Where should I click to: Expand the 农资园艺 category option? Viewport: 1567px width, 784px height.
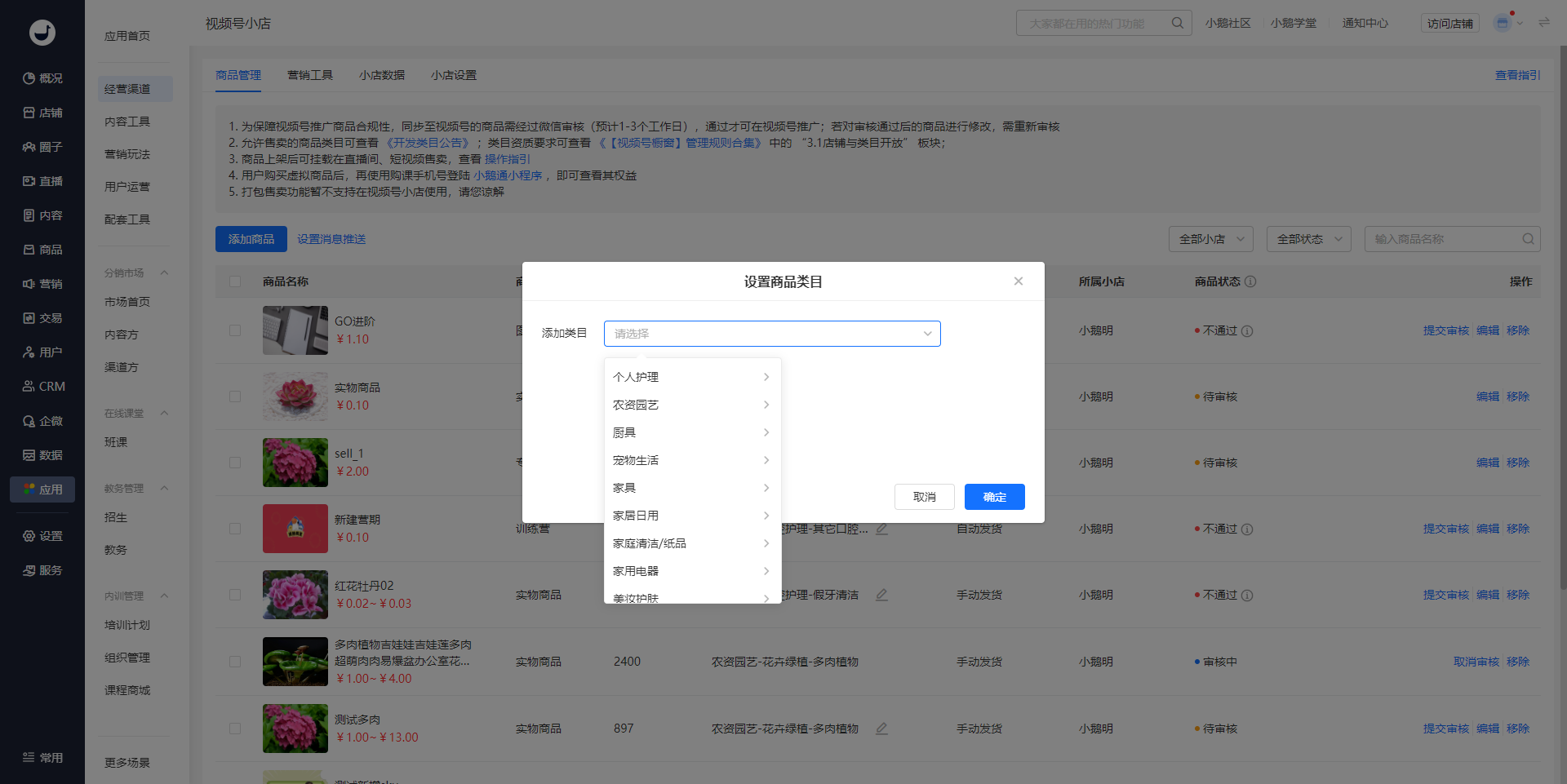(x=692, y=405)
